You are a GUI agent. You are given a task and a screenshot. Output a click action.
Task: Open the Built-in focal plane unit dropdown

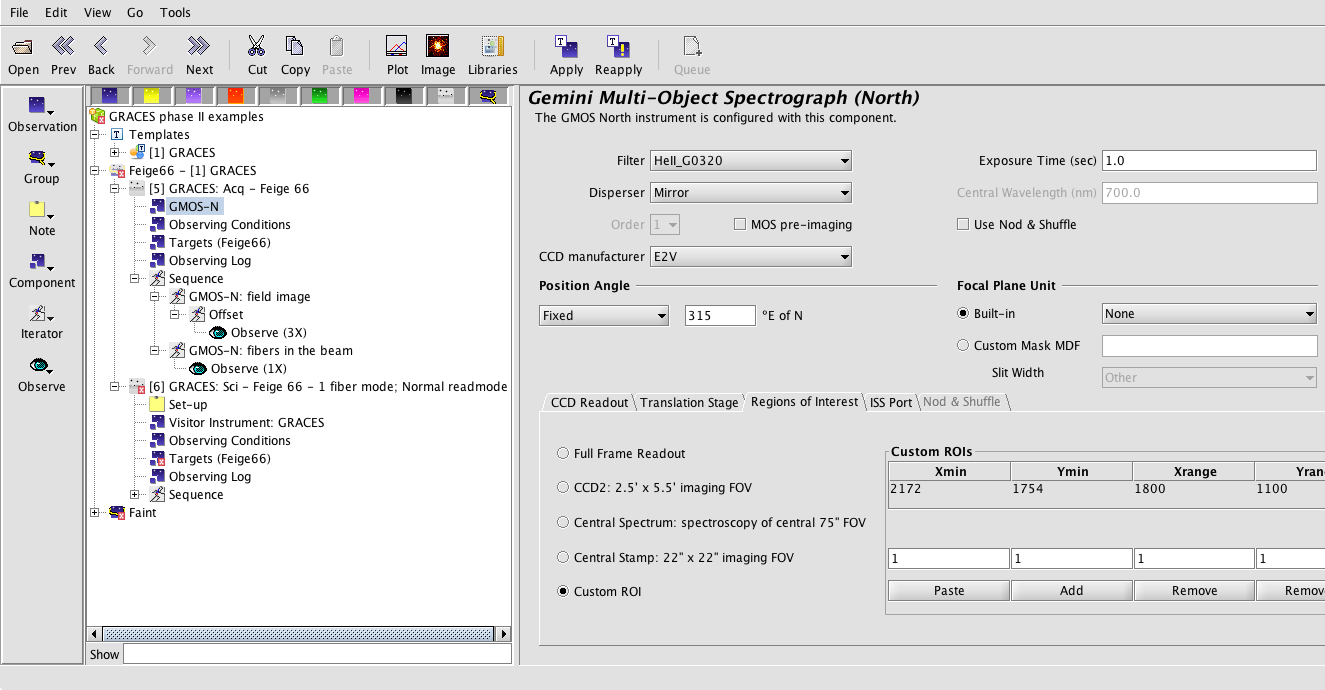point(1210,313)
